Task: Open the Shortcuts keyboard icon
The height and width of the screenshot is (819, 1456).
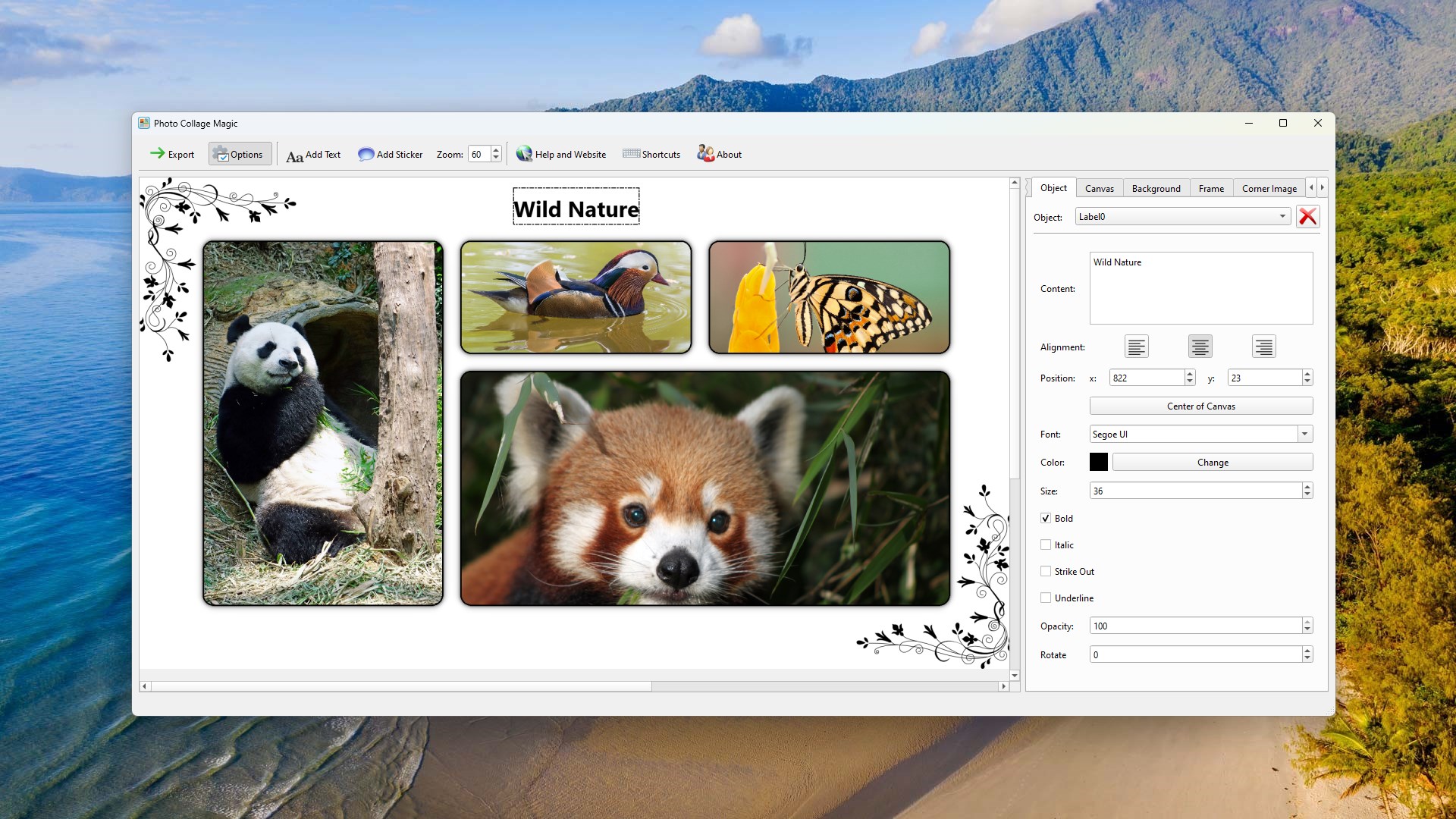Action: (631, 153)
